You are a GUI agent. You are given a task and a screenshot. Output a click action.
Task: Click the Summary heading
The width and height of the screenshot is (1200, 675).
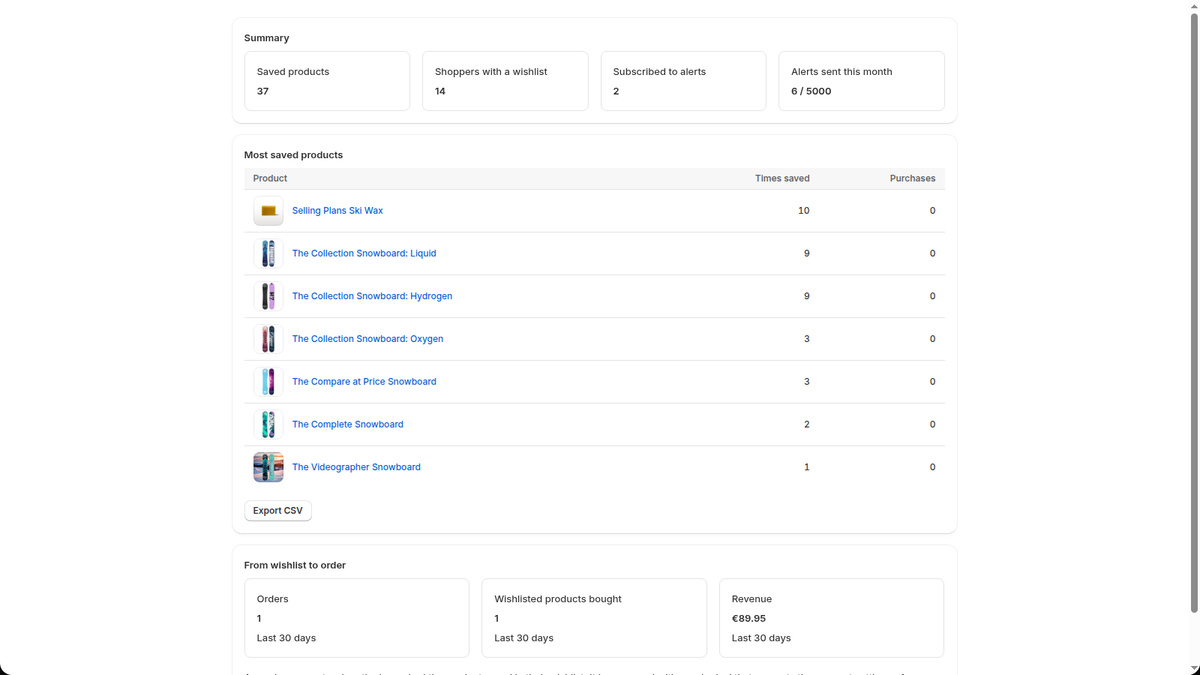tap(266, 38)
